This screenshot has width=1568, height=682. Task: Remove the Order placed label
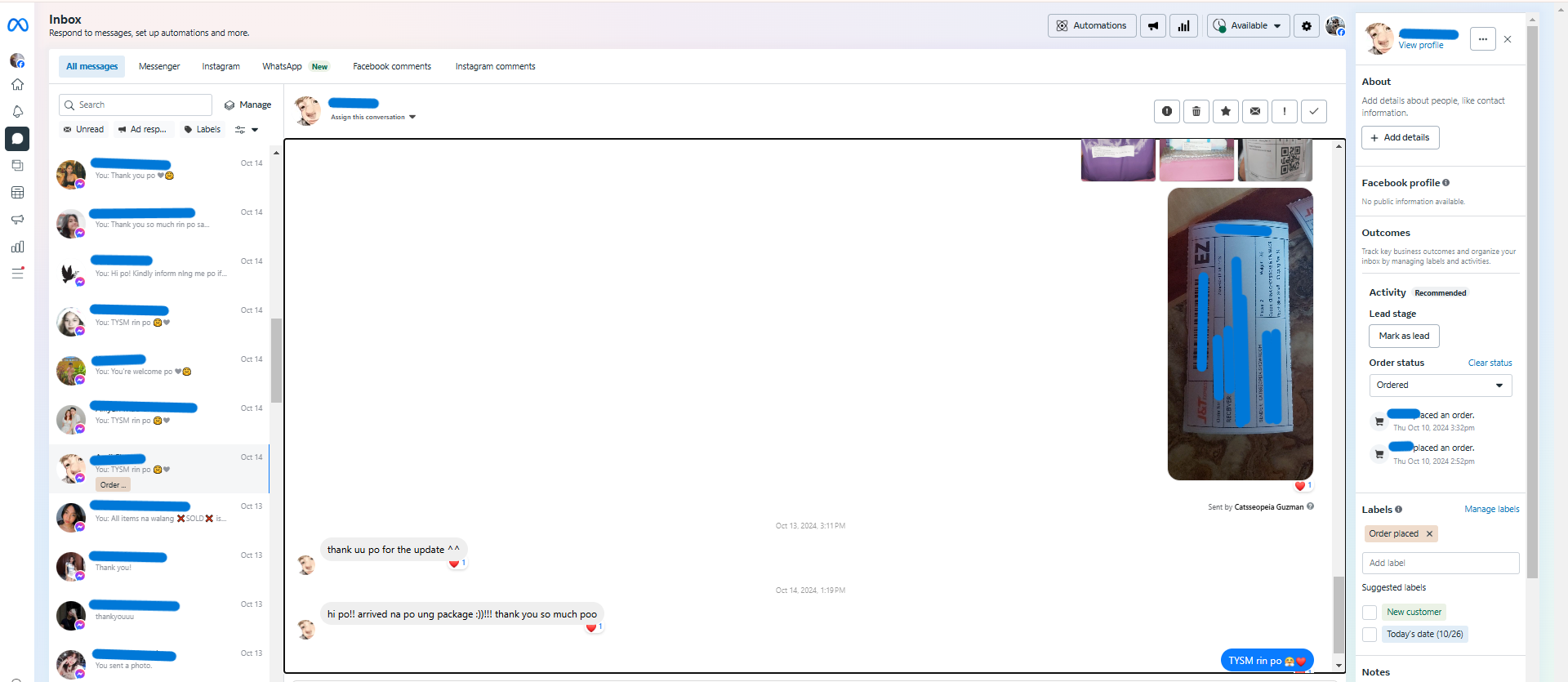coord(1429,534)
